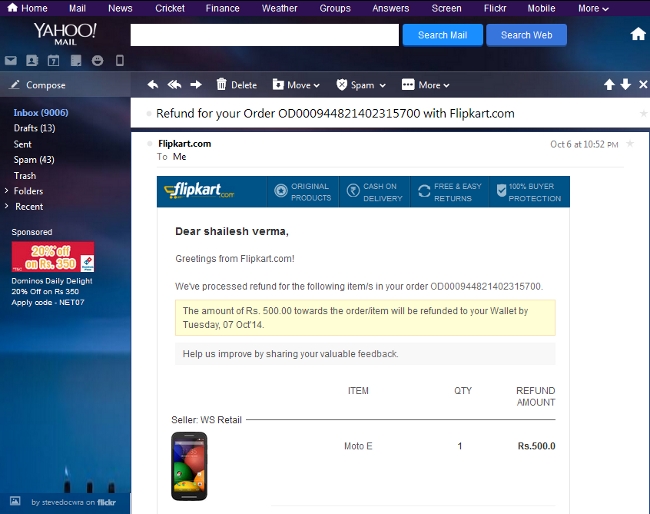Open Cricket in the top navigation
650x514 pixels.
pyautogui.click(x=170, y=8)
